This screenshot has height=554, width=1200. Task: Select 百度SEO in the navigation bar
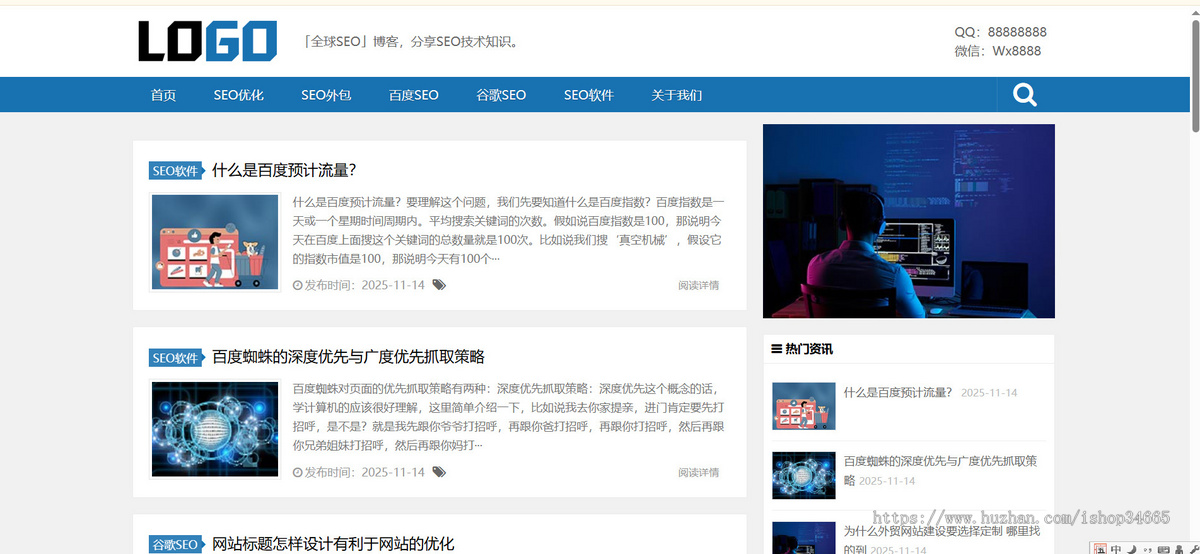pos(413,95)
